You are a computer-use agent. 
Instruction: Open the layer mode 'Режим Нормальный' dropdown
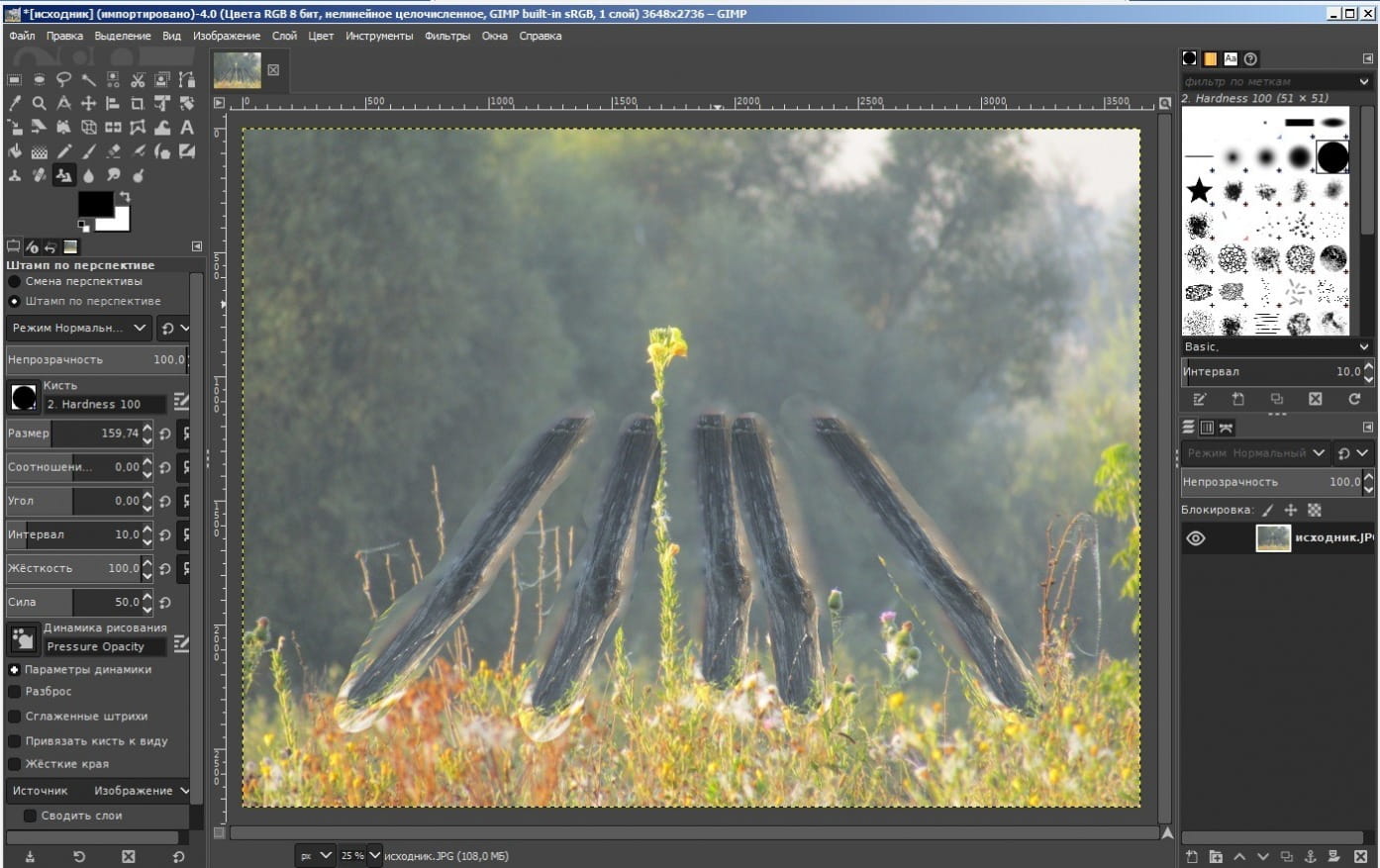point(1255,453)
